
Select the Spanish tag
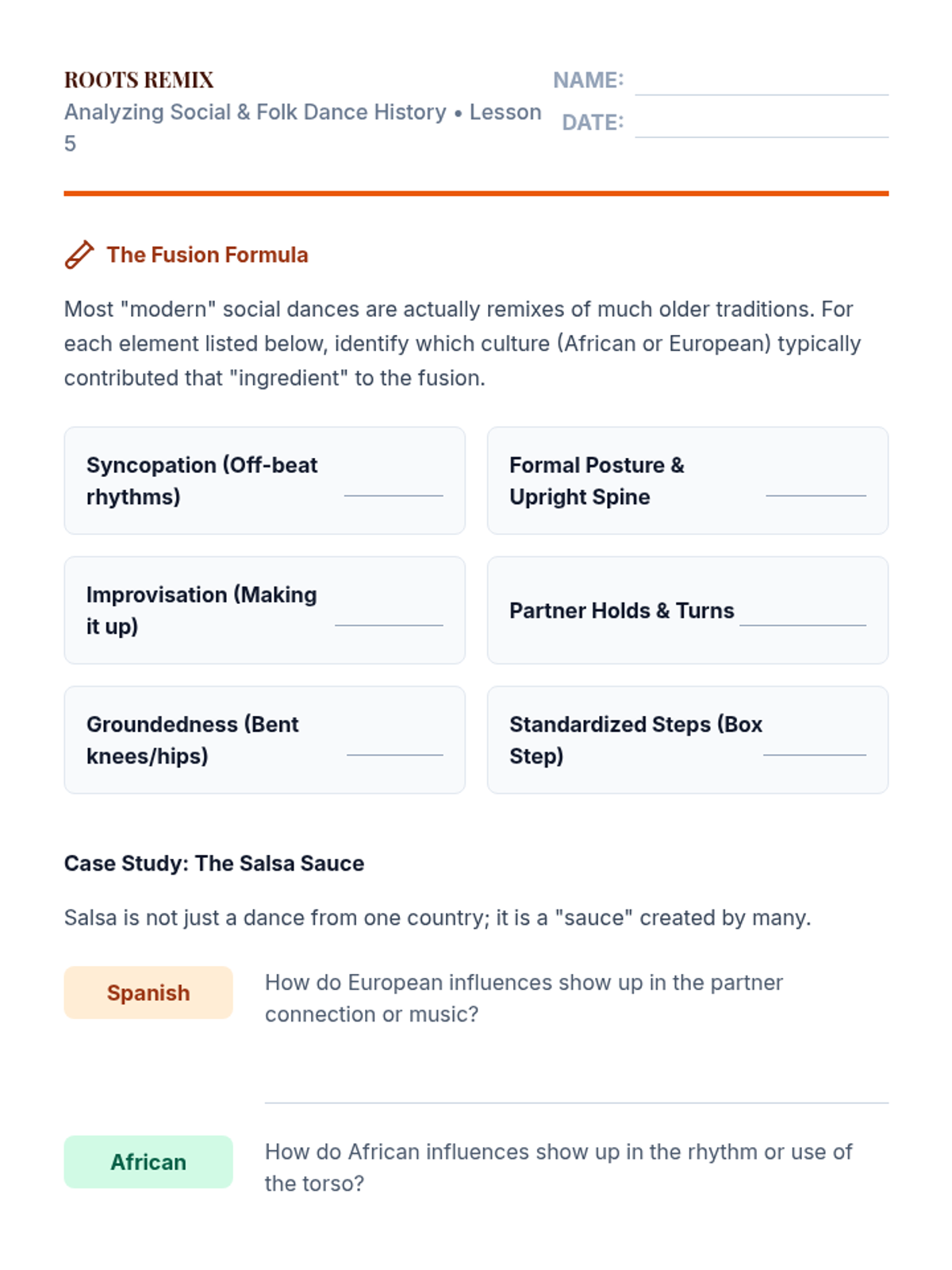(148, 993)
